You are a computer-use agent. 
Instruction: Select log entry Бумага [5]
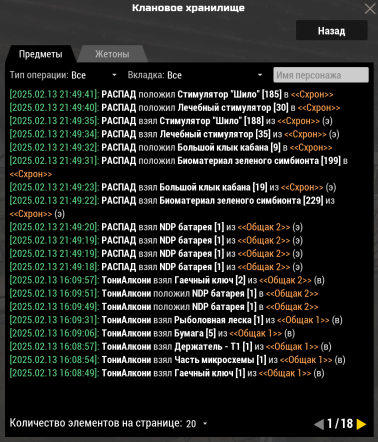click(x=152, y=333)
